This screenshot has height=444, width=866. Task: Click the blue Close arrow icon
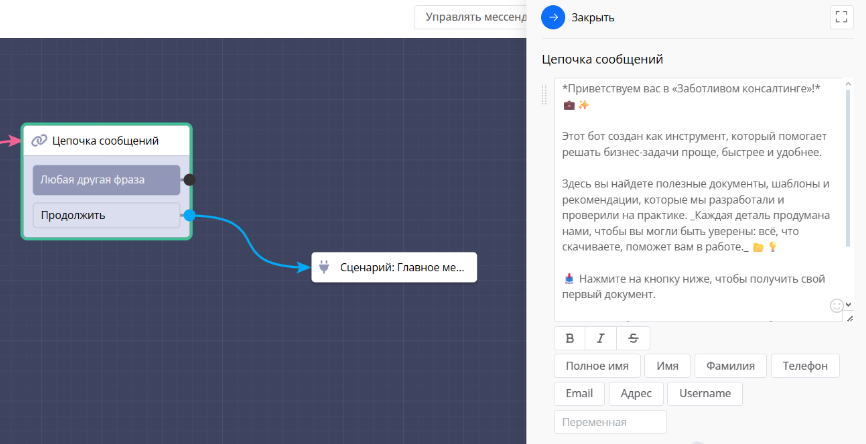click(x=553, y=17)
